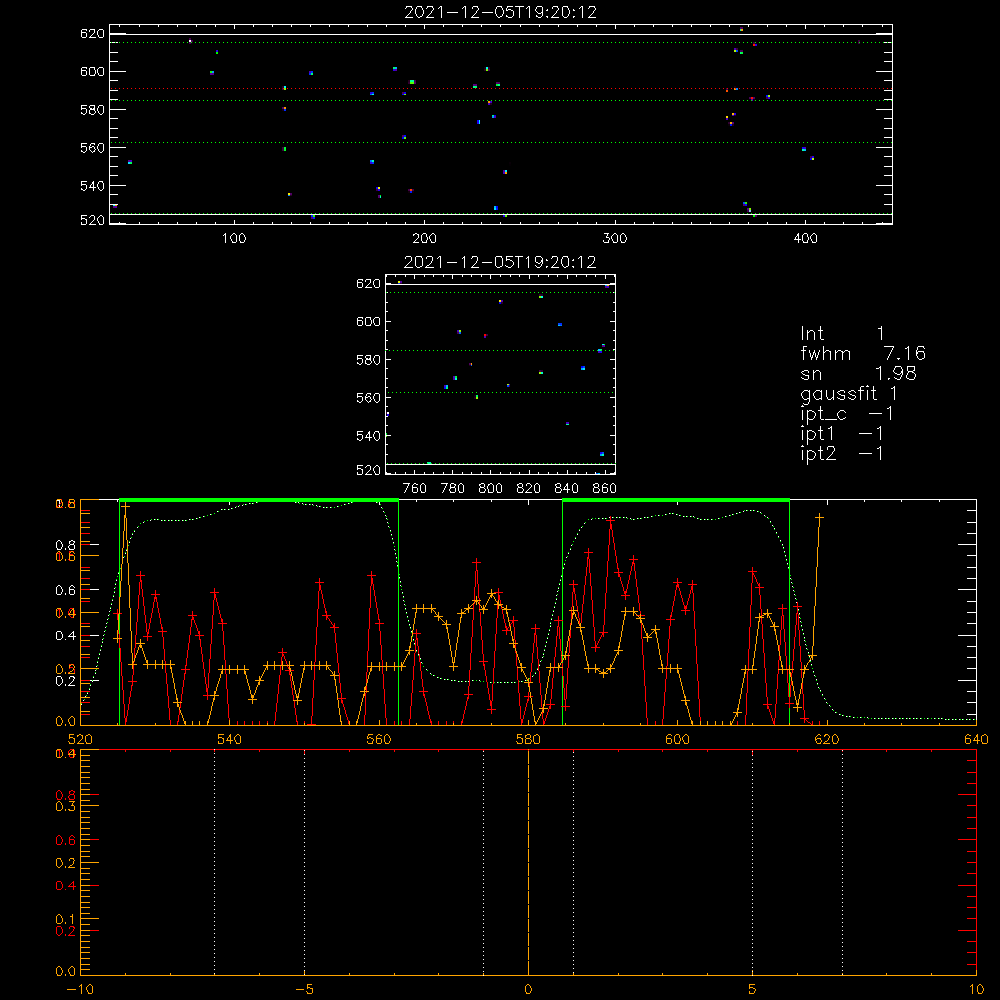Click the 'ipt1 -1' readout text
This screenshot has height=1000, width=1000.
(x=842, y=434)
